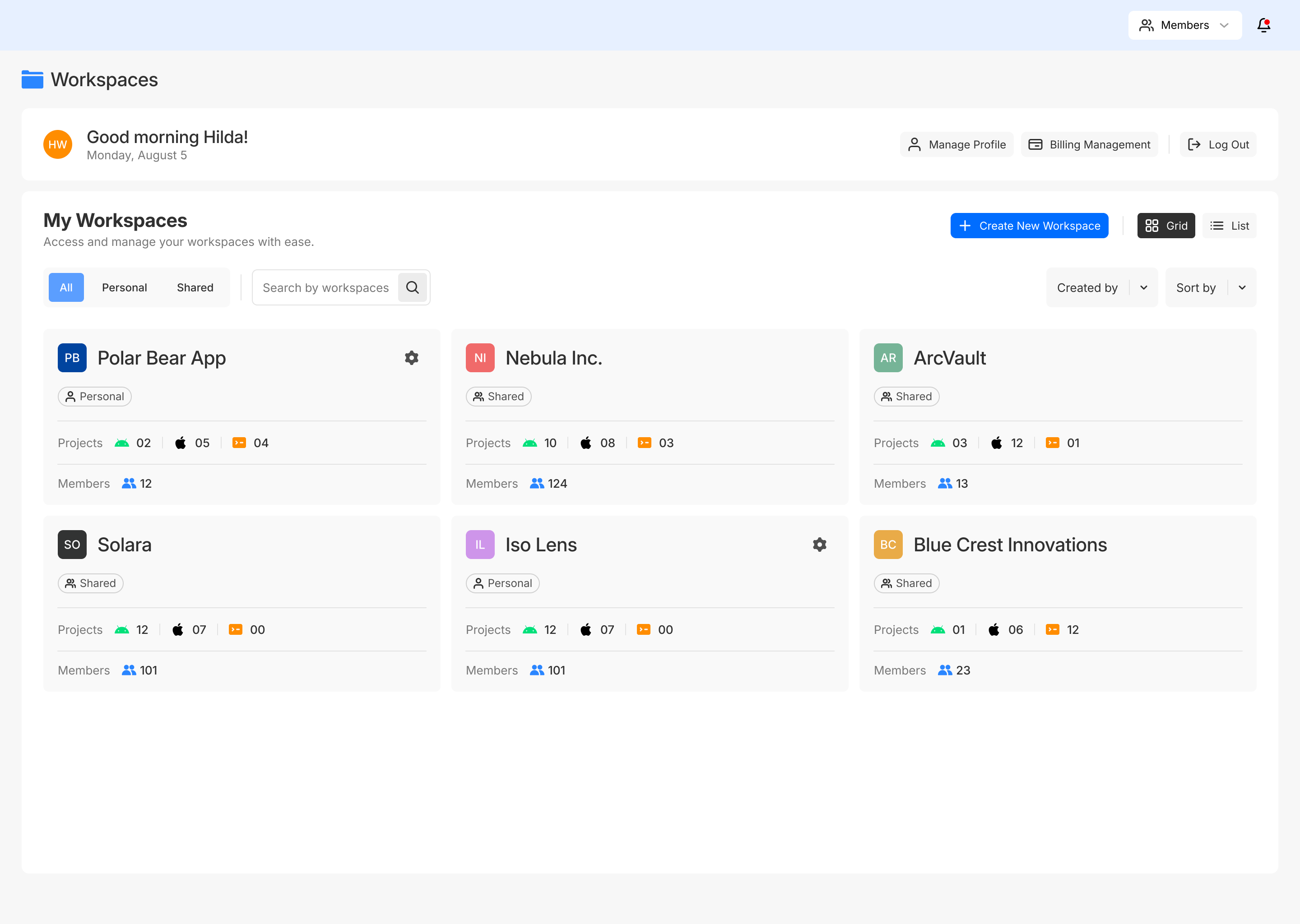Viewport: 1300px width, 924px height.
Task: Filter by Personal workspaces tab
Action: coord(124,287)
